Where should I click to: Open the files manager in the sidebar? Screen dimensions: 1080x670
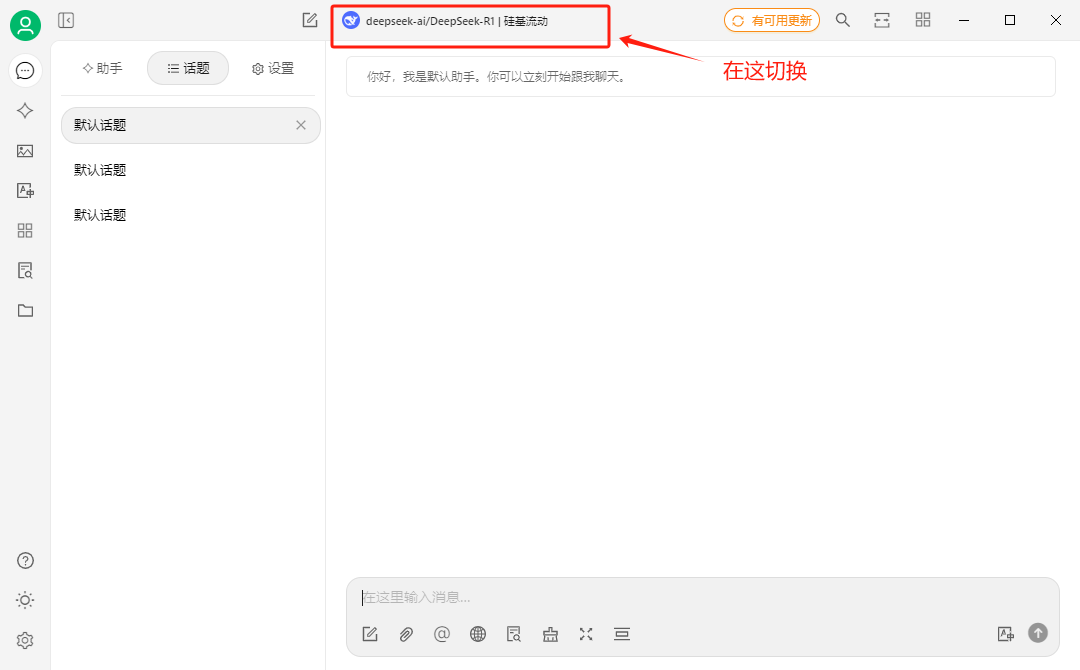click(25, 310)
